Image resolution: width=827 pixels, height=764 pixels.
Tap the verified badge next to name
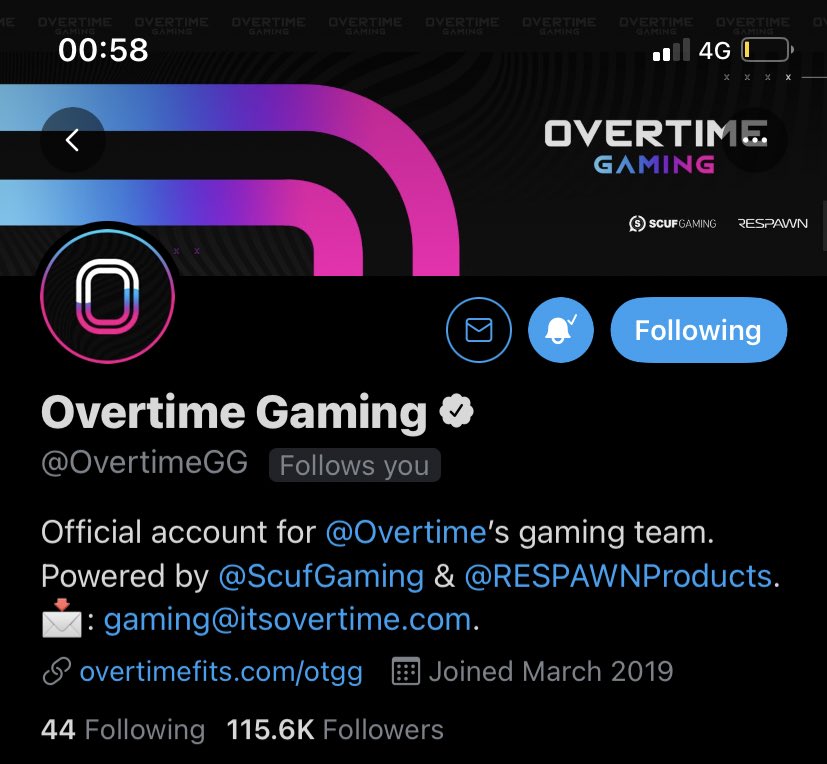[x=457, y=411]
